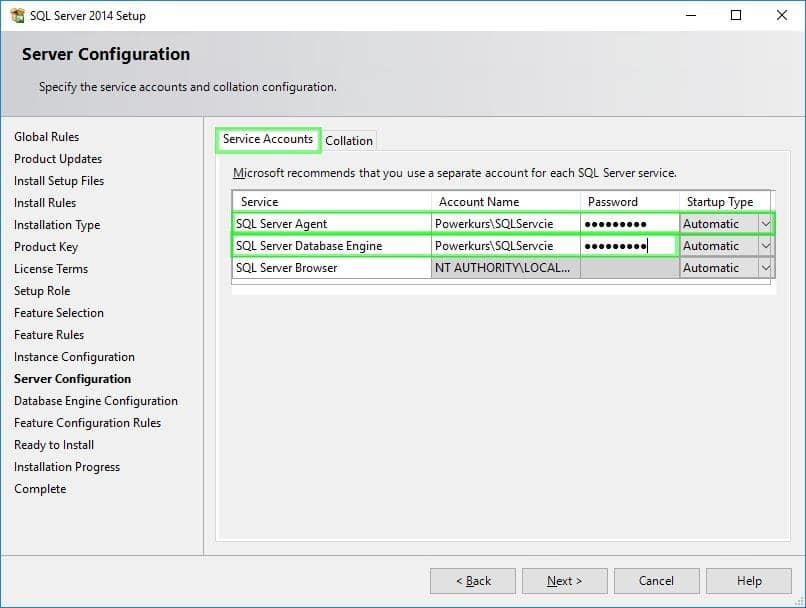This screenshot has width=806, height=608.
Task: Click Install Setup Files step
Action: [x=59, y=181]
